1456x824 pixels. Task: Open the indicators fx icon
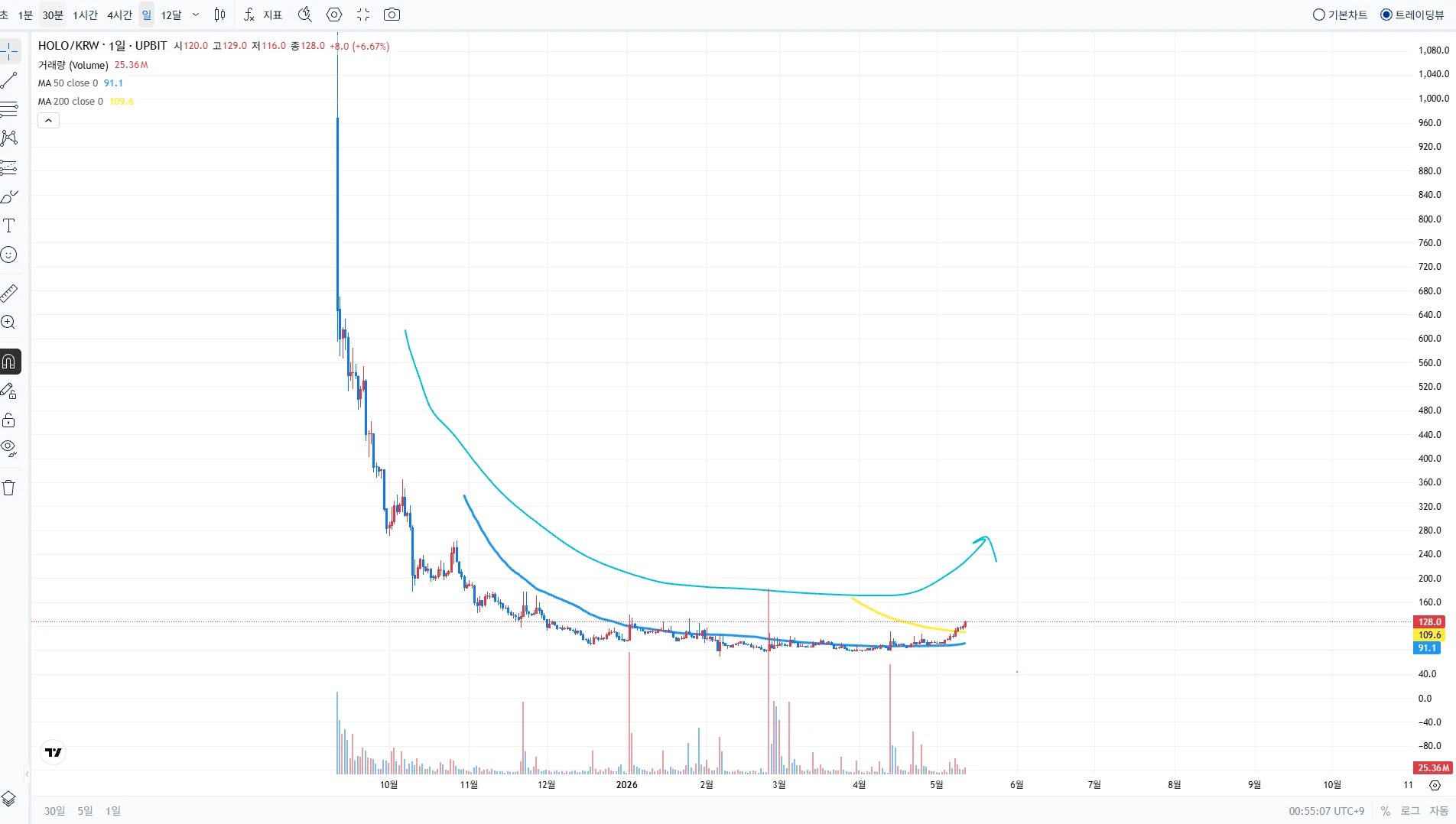point(249,15)
